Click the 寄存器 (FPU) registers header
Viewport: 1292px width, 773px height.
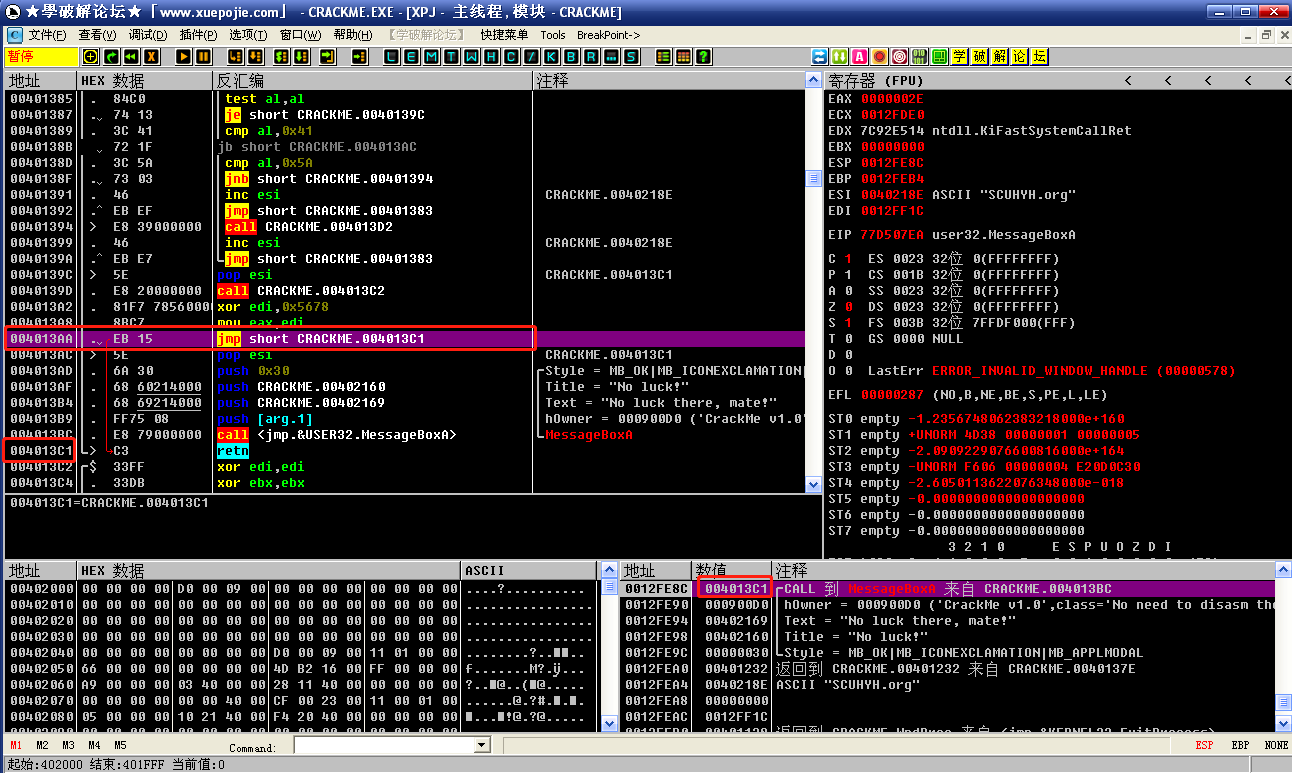pos(876,80)
